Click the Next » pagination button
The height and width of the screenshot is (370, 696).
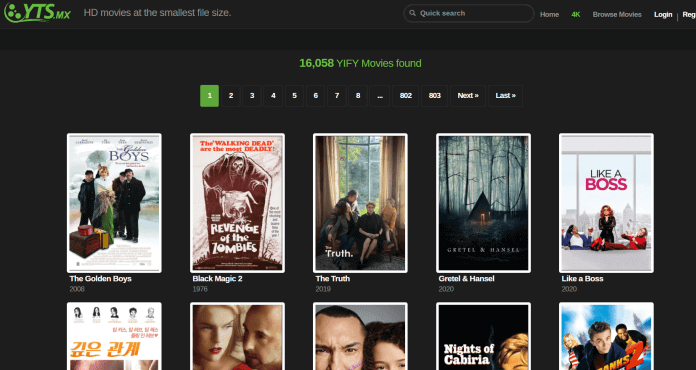coord(468,96)
